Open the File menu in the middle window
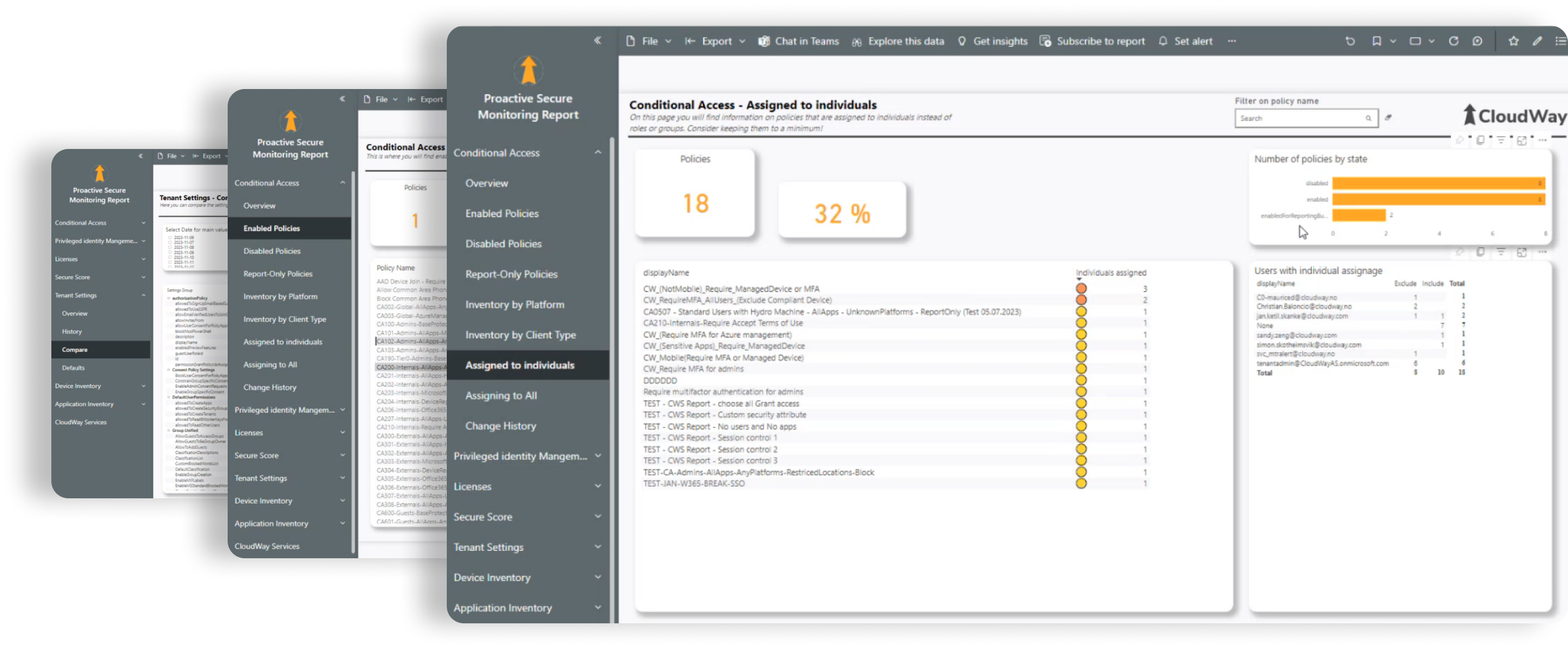Viewport: 1568px width, 649px height. (381, 99)
